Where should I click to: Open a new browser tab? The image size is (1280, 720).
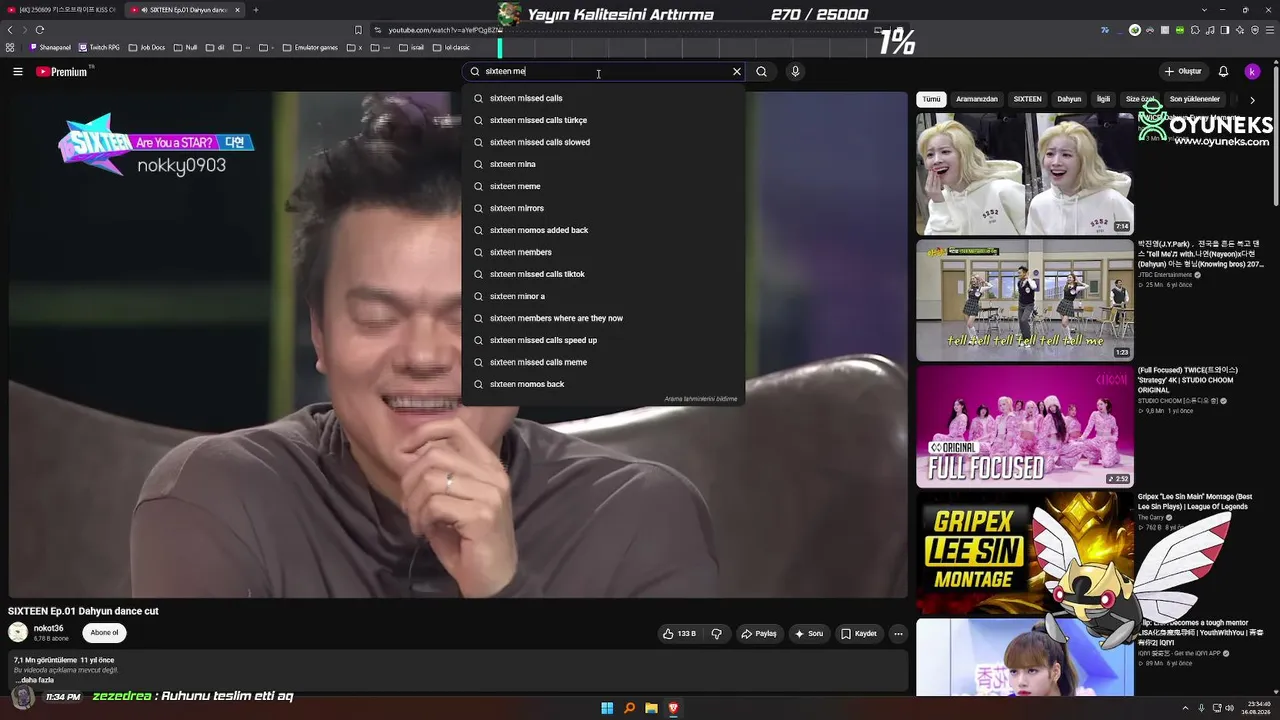pyautogui.click(x=255, y=10)
